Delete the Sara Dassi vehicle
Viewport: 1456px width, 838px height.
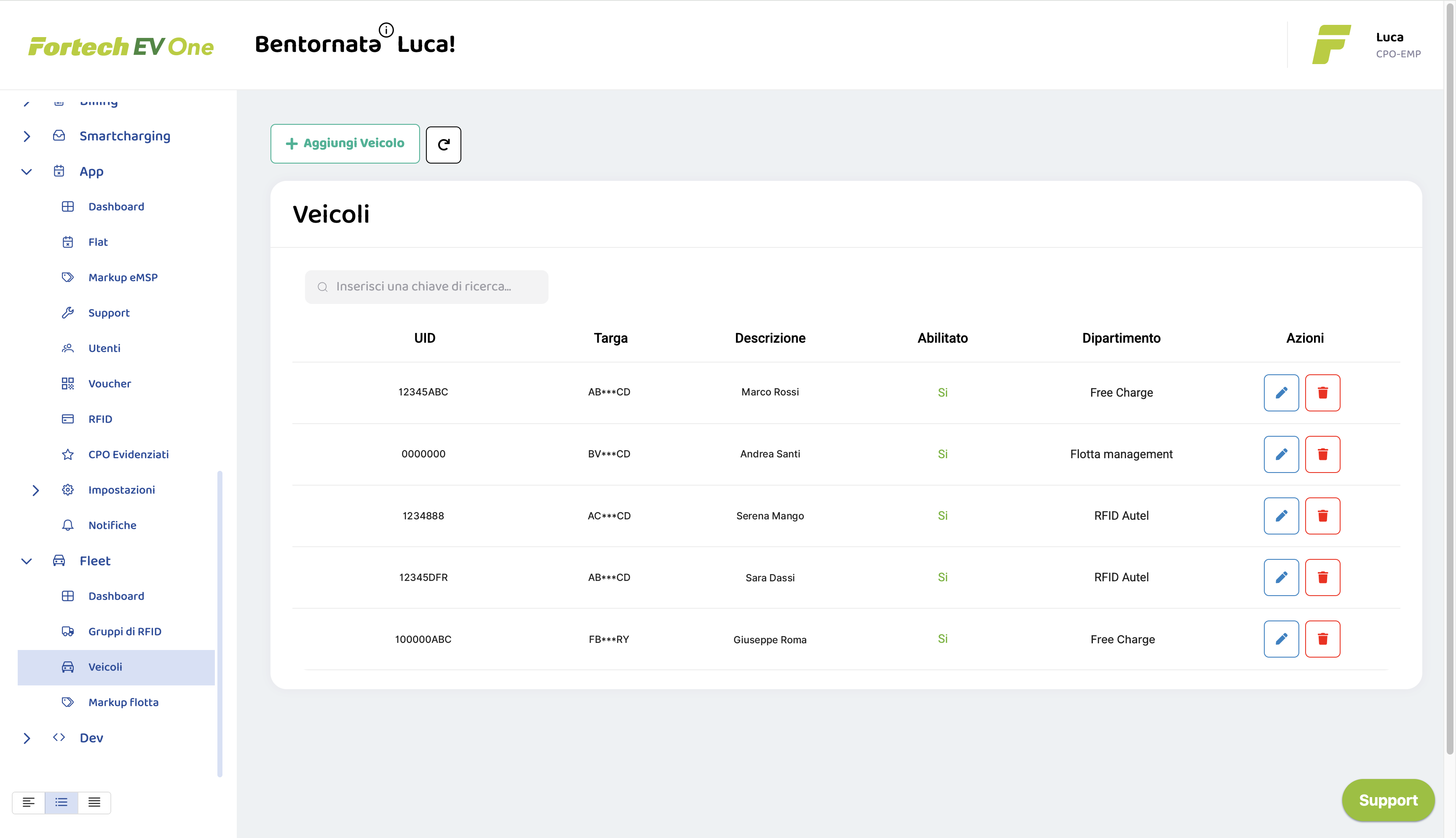1322,577
